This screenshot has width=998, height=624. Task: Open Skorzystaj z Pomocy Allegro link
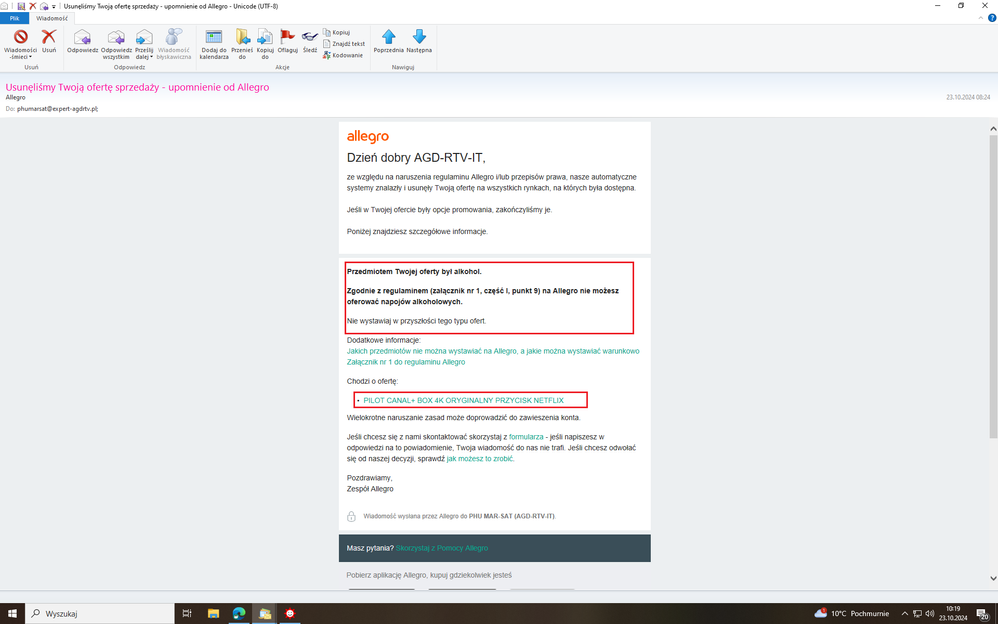click(x=442, y=548)
